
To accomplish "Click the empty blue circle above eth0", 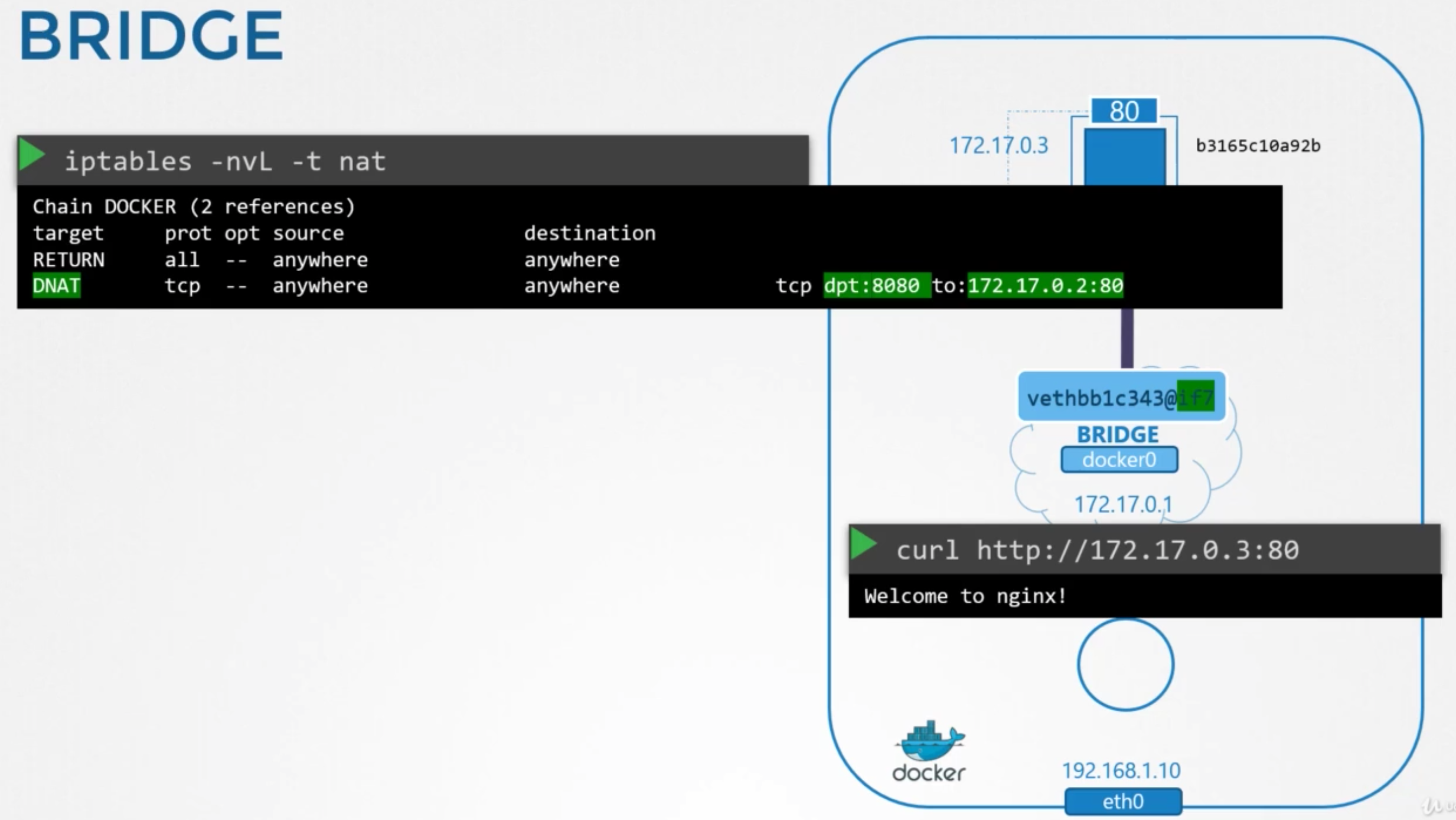I will 1125,664.
